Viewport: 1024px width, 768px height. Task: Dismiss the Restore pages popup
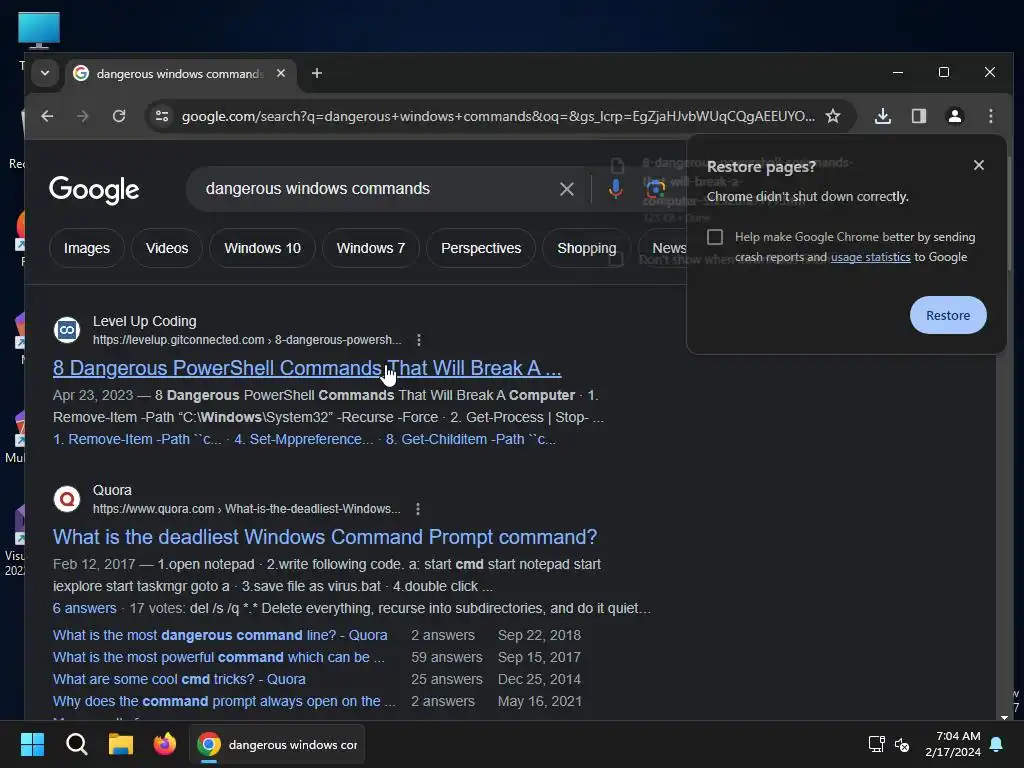[978, 165]
